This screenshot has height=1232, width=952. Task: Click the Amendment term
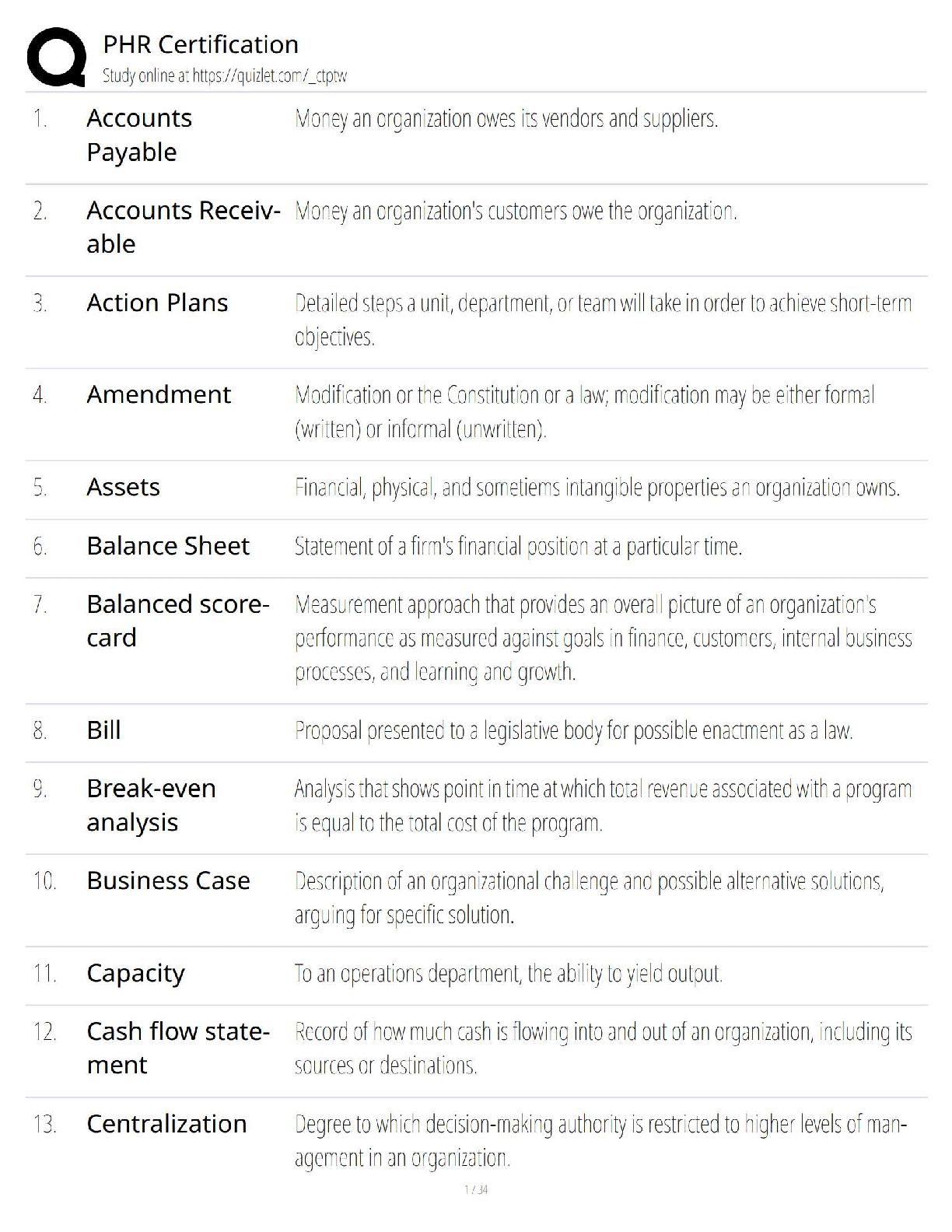(159, 394)
